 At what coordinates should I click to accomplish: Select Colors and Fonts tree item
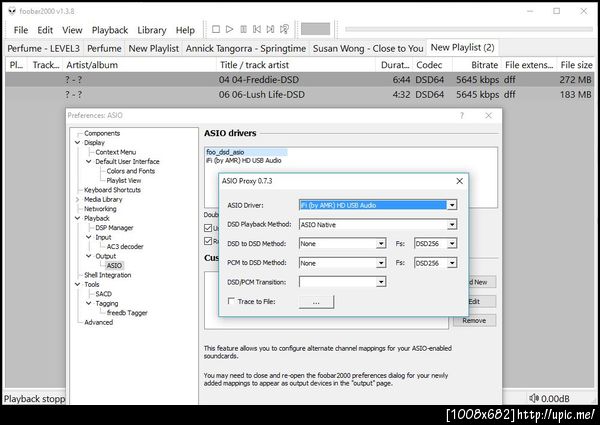click(130, 171)
